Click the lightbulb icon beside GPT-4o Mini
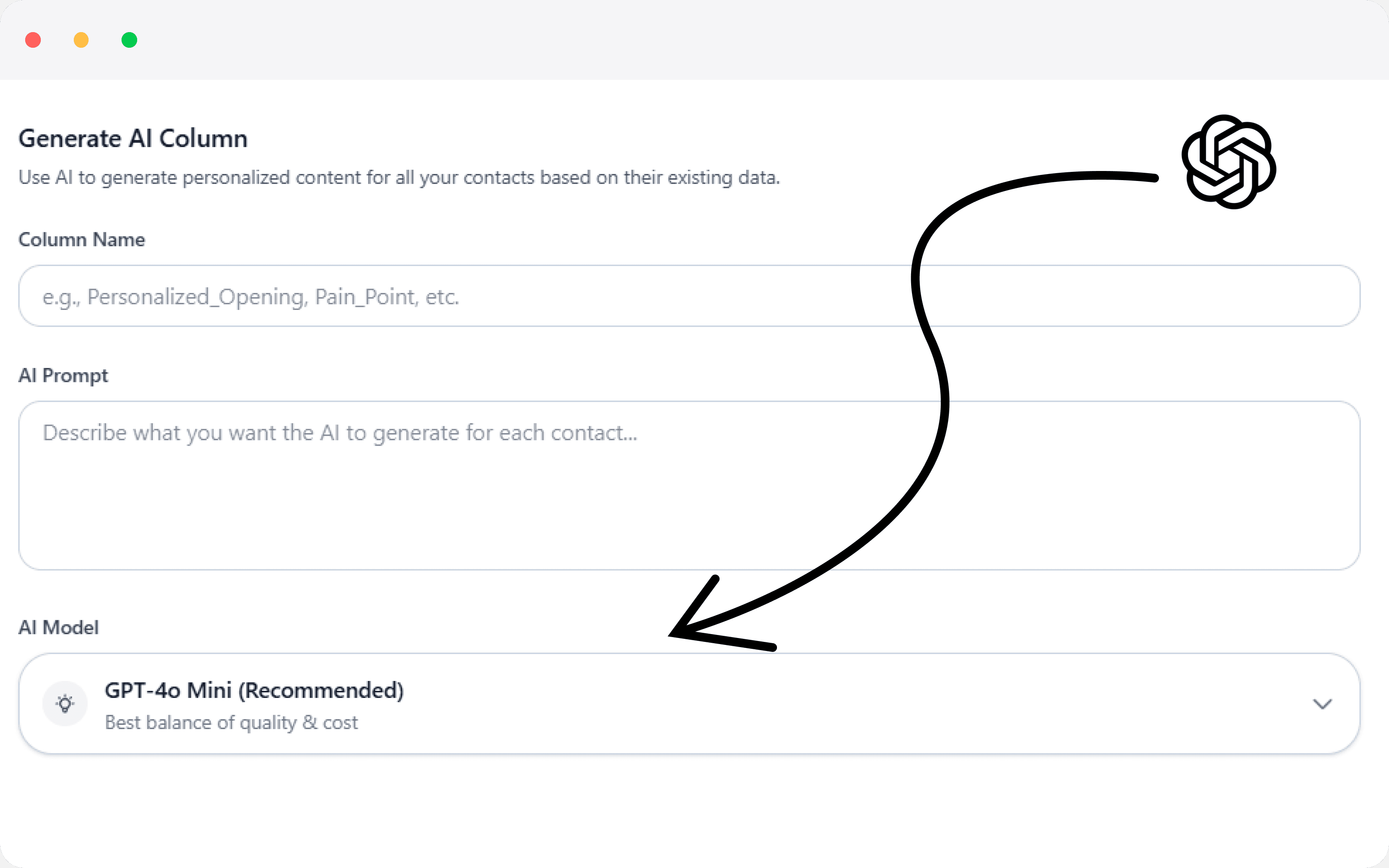Viewport: 1389px width, 868px height. pyautogui.click(x=65, y=703)
